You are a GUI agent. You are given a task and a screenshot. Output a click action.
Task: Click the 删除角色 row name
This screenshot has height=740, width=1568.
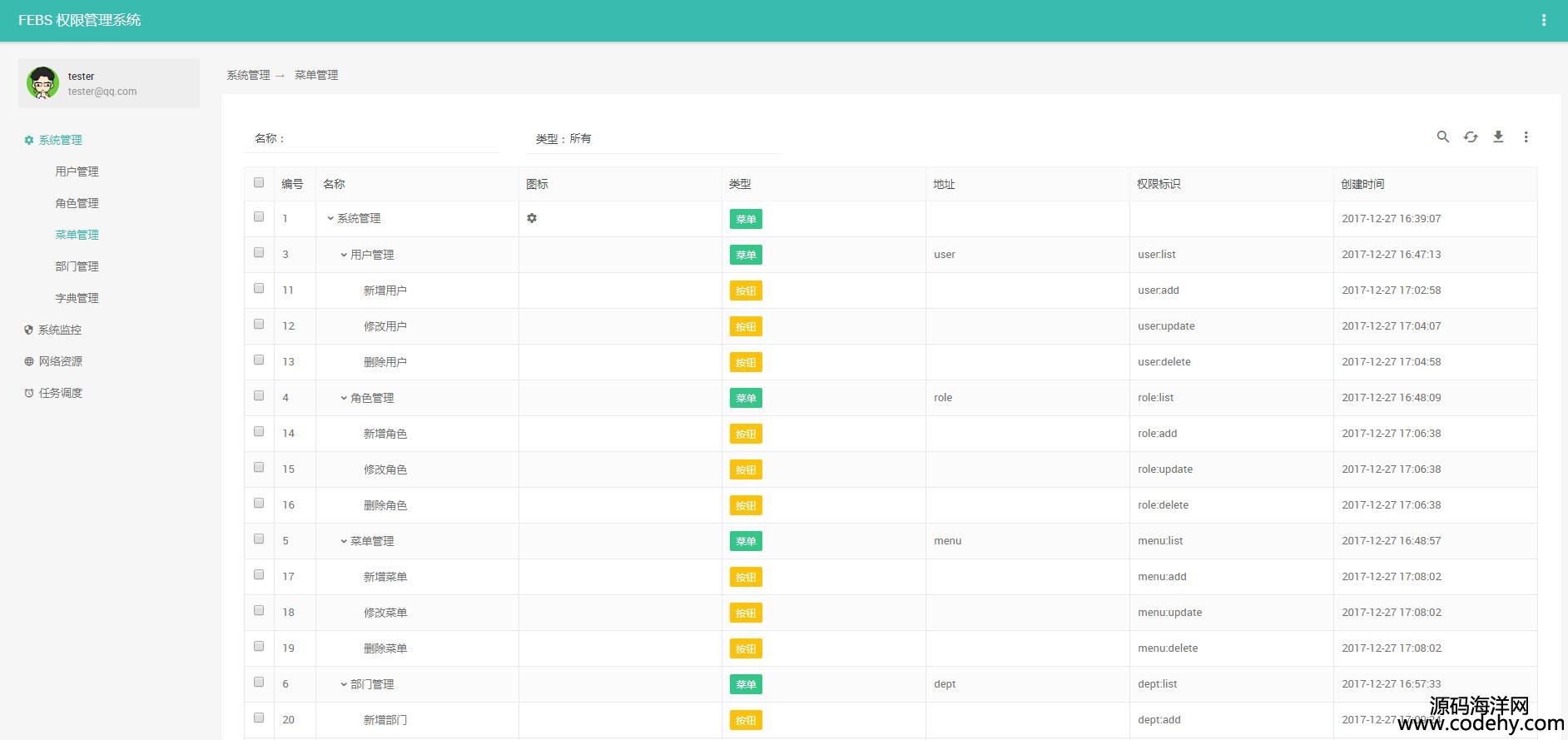[x=385, y=505]
